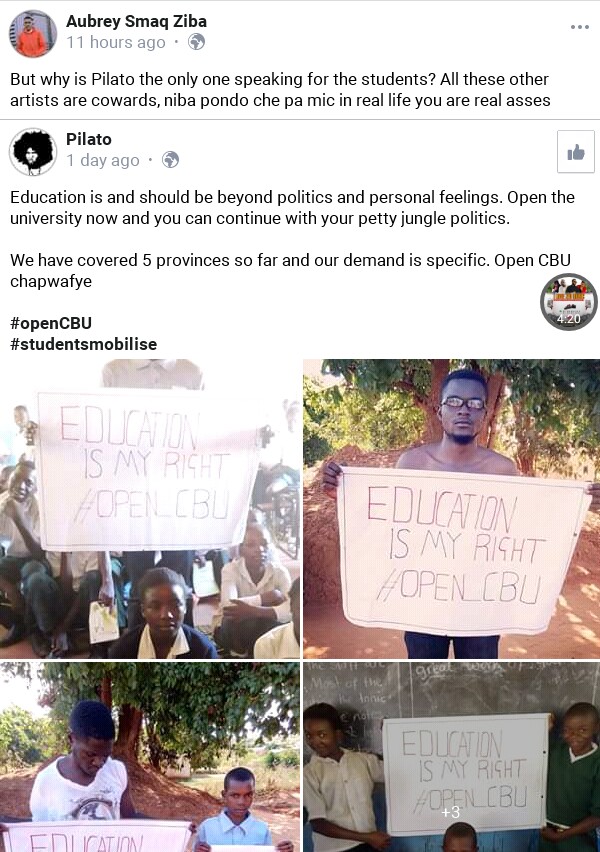The height and width of the screenshot is (852, 600).
Task: Click globe privacy icon beside 11 hours ago
Action: 197,42
